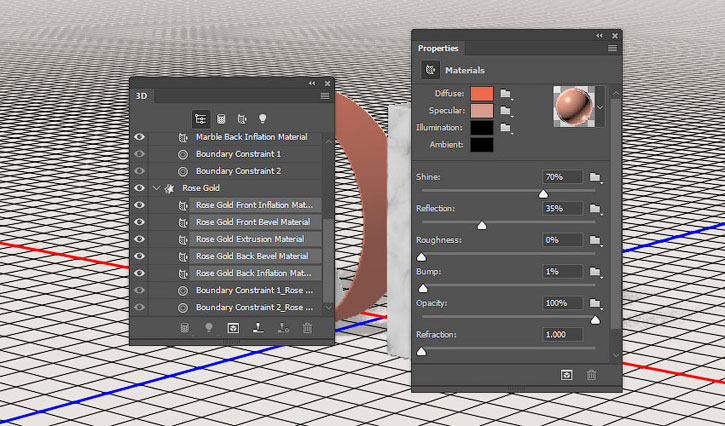The image size is (725, 426).
Task: Open Opacity texture folder menu
Action: tap(596, 304)
